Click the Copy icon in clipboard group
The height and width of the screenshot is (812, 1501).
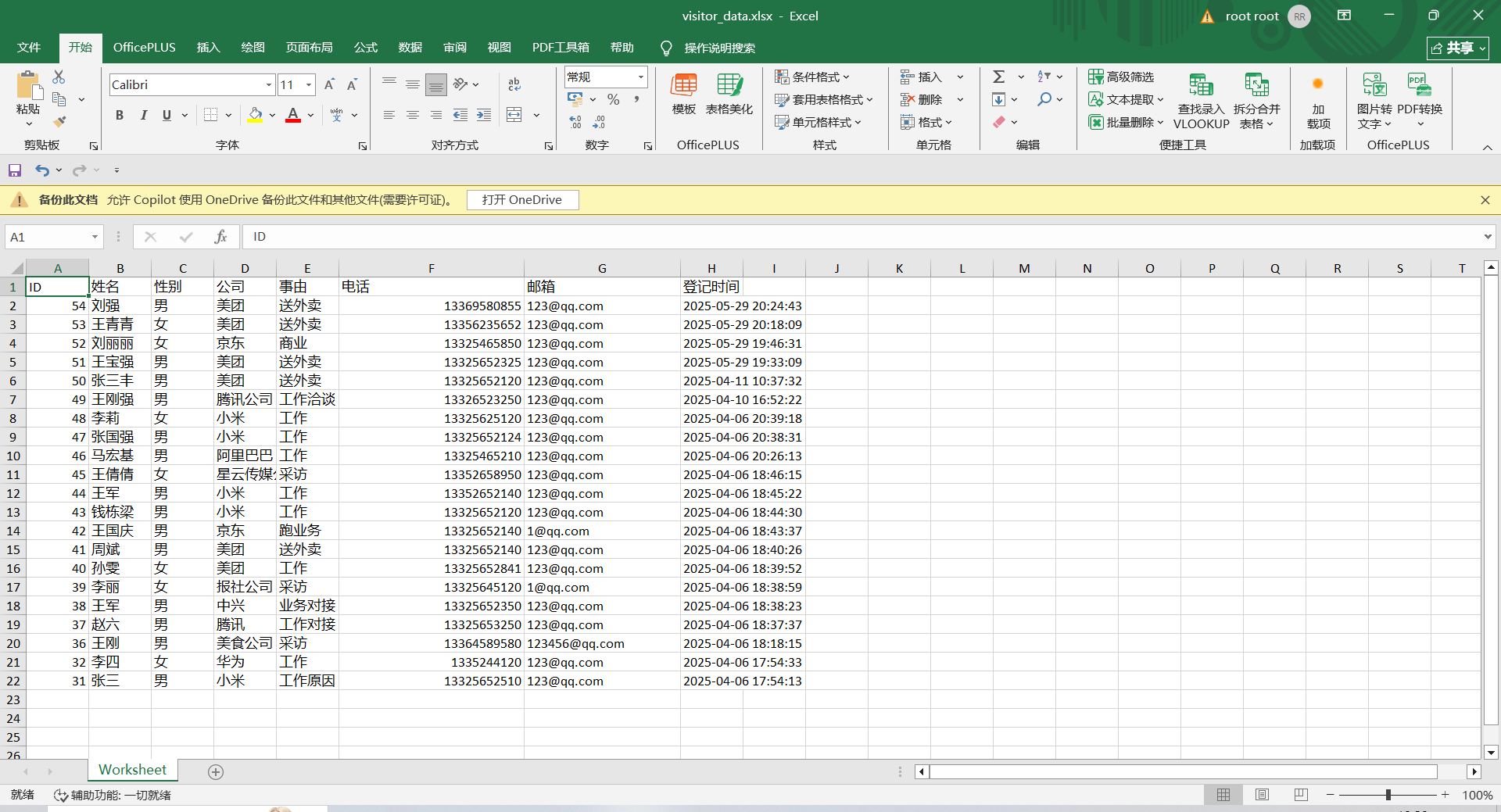coord(59,99)
